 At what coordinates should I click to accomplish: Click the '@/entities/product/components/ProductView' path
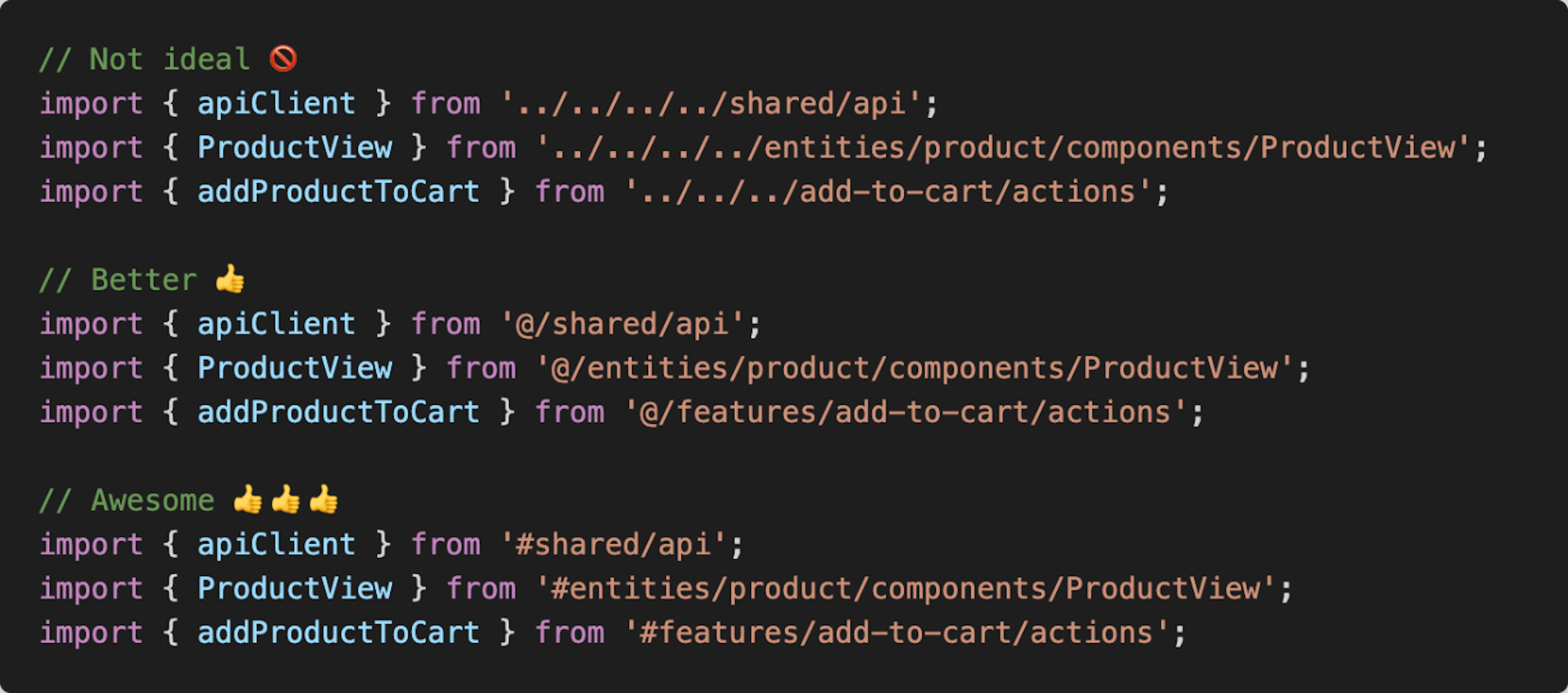[x=914, y=368]
